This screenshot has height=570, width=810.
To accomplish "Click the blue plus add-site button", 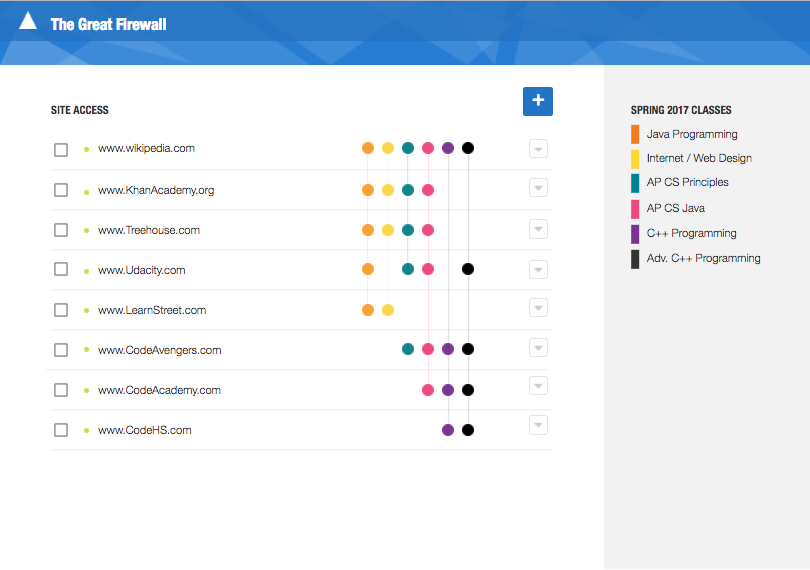I will click(x=538, y=101).
